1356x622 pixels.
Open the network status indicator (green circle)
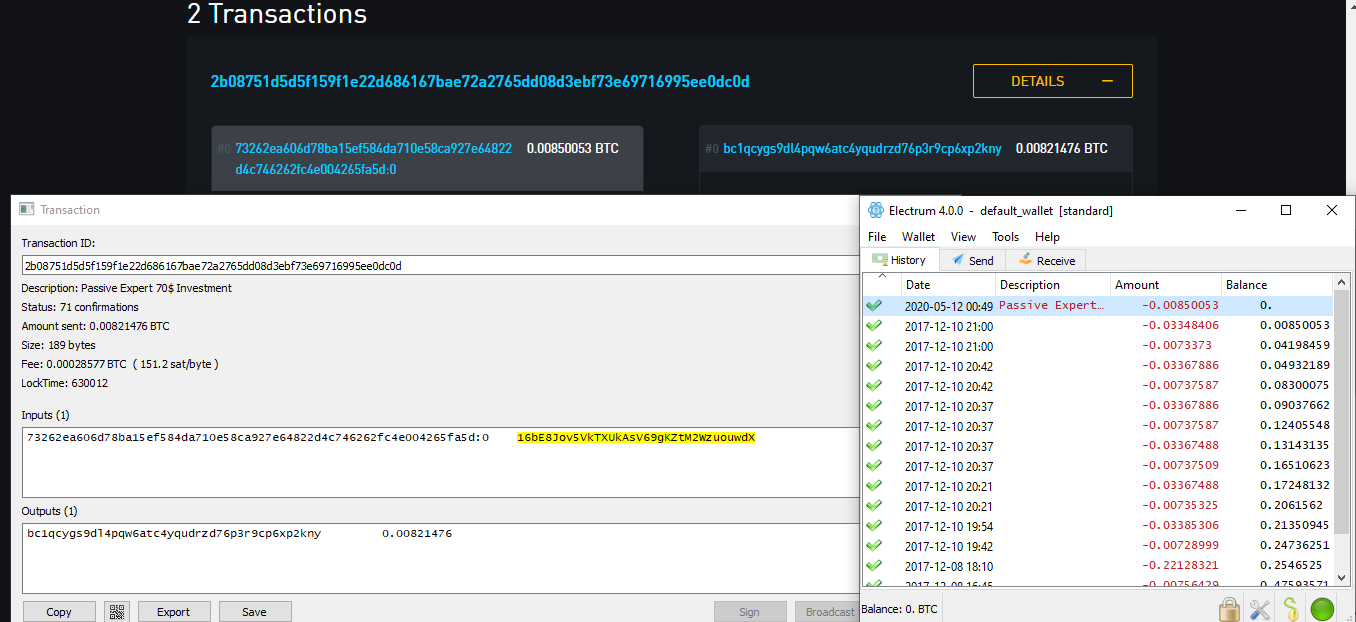coord(1322,608)
